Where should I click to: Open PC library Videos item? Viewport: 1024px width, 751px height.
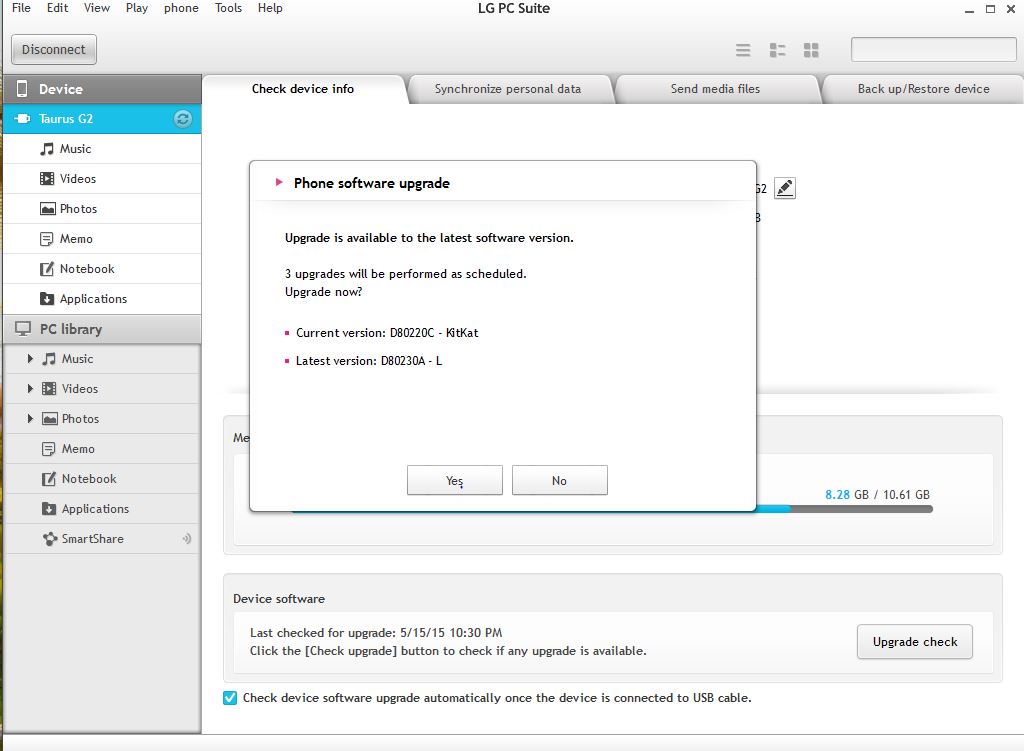(x=103, y=389)
